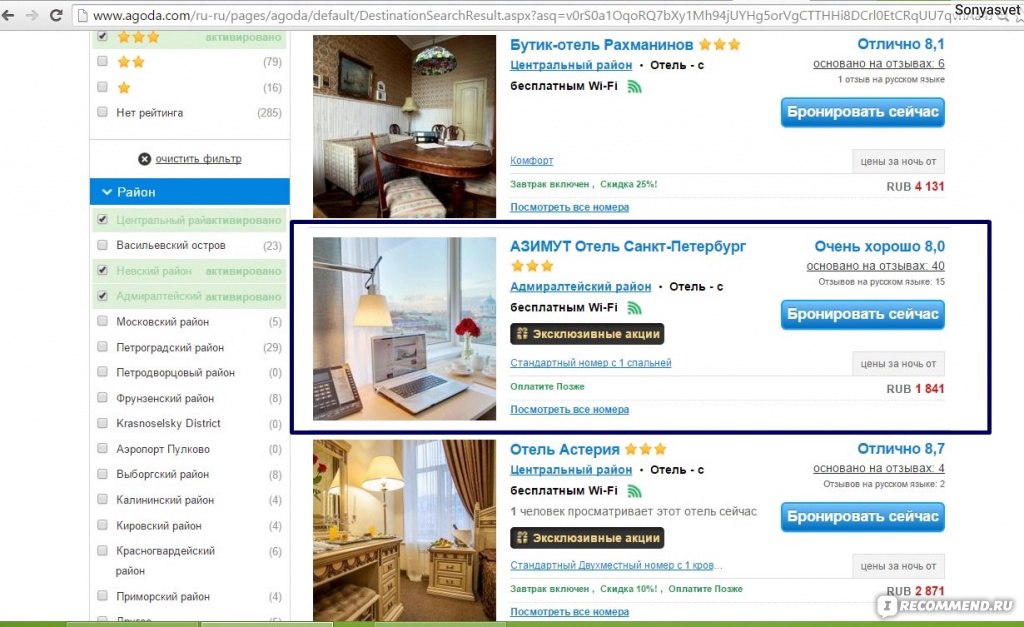Book Бутик-отель Рахманинов with Бронировать сейчас
Screen dimensions: 1024x627
pyautogui.click(x=863, y=112)
